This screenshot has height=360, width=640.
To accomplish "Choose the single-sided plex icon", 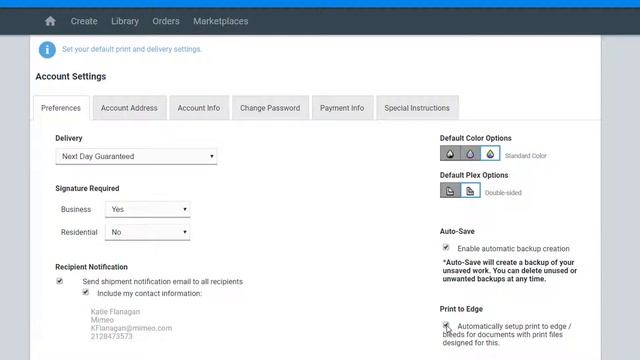I will [450, 191].
